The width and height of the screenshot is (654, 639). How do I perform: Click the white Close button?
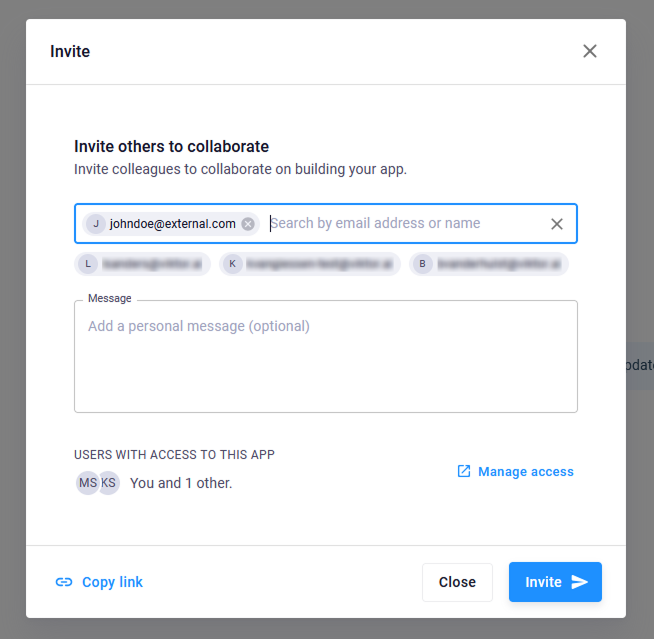click(457, 582)
